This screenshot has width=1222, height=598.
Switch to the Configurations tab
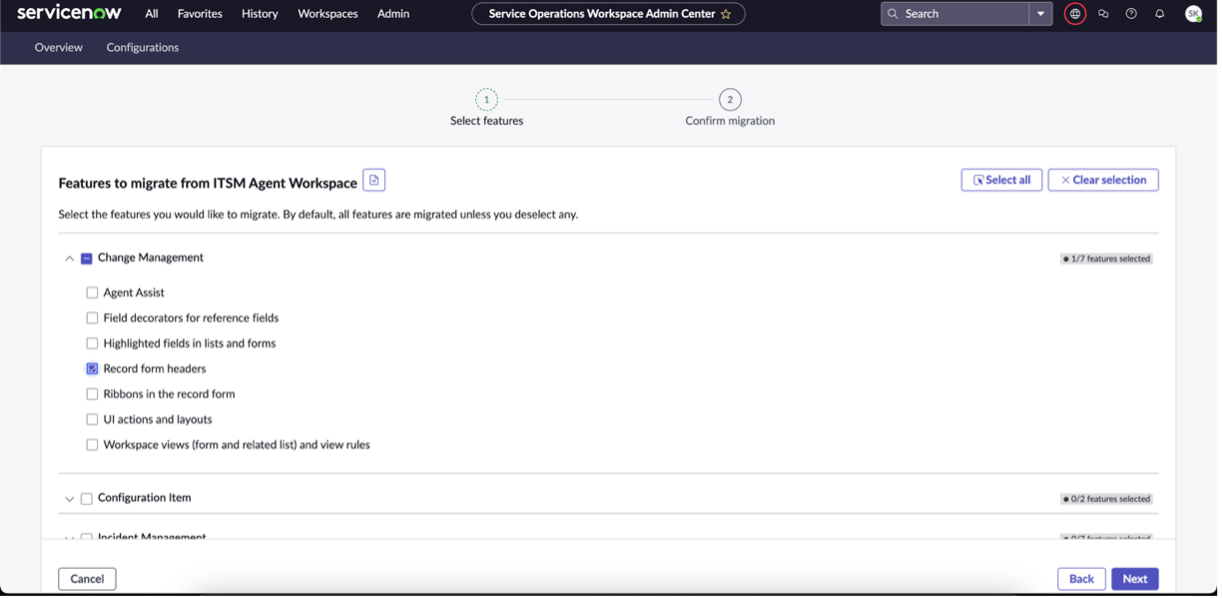click(143, 48)
